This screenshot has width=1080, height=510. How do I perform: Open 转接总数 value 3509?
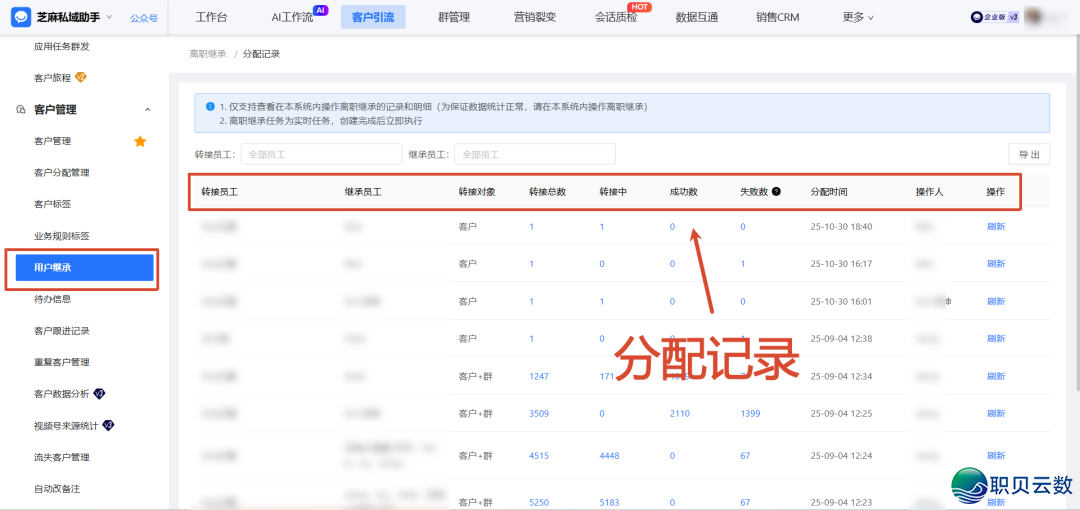[x=539, y=414]
